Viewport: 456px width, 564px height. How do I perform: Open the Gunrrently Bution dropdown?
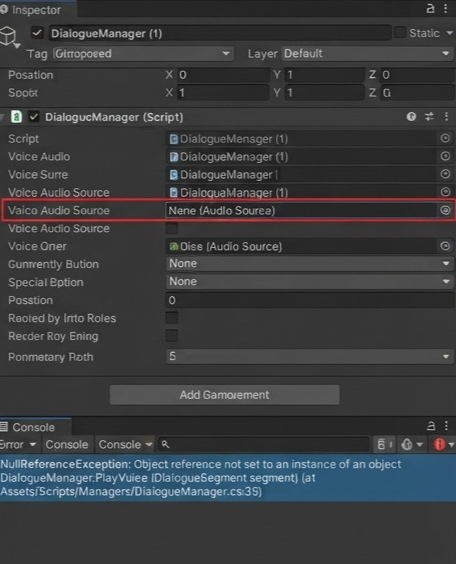310,264
